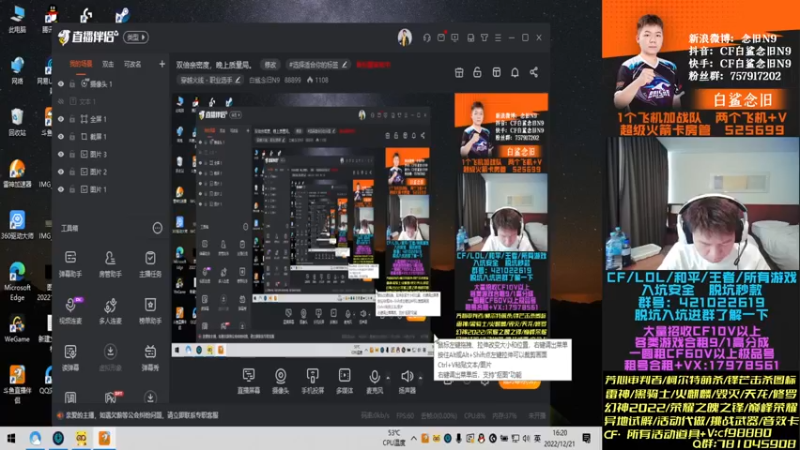This screenshot has width=800, height=450.
Task: Open the 弹幕助手 tool
Action: (70, 264)
